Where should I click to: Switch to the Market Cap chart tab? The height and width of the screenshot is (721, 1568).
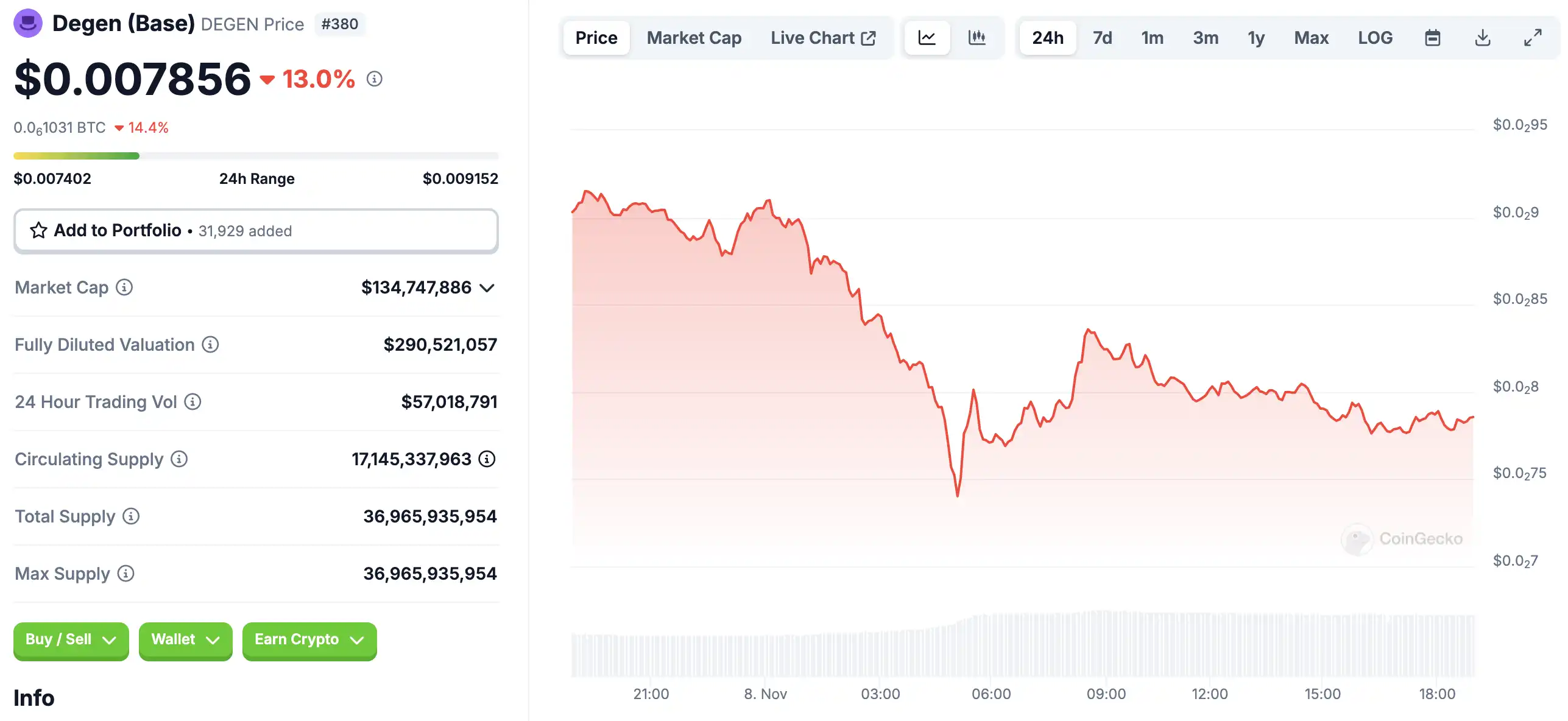click(694, 38)
